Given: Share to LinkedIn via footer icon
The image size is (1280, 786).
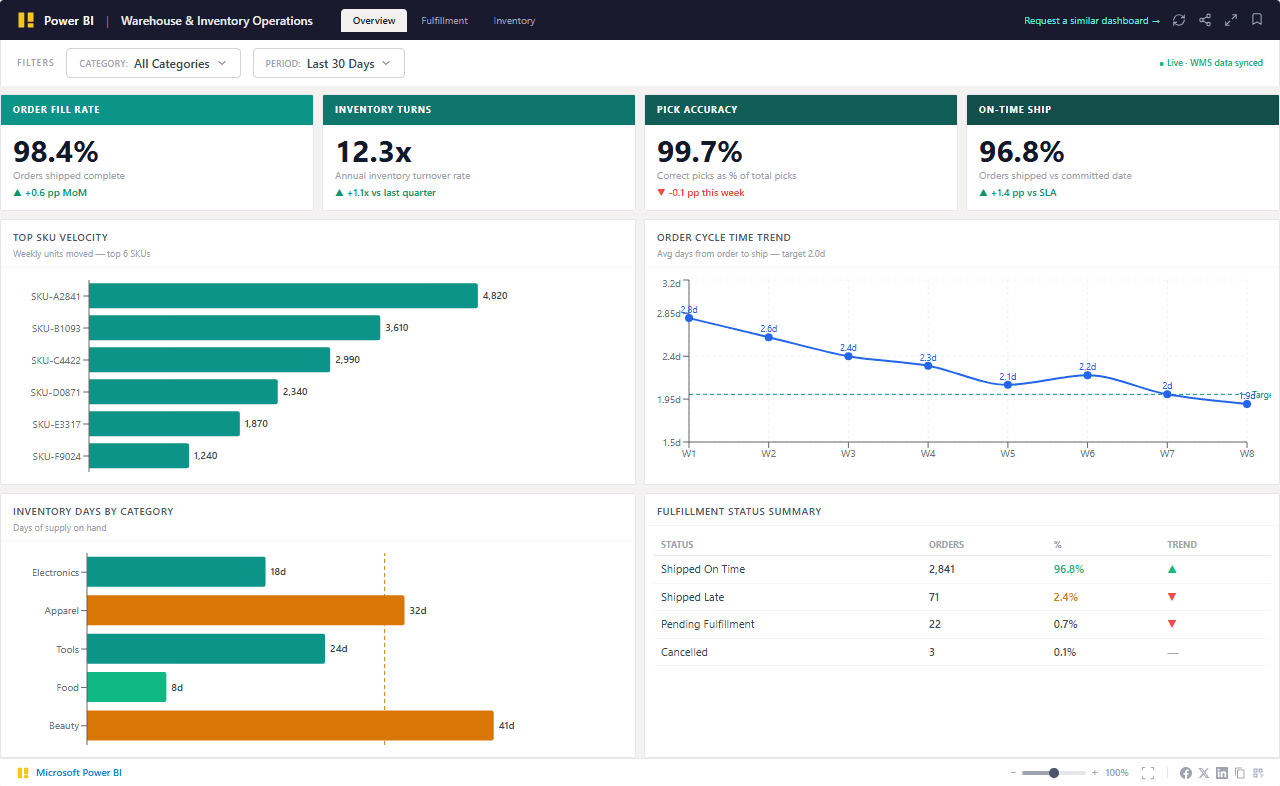Looking at the screenshot, I should click(1222, 773).
